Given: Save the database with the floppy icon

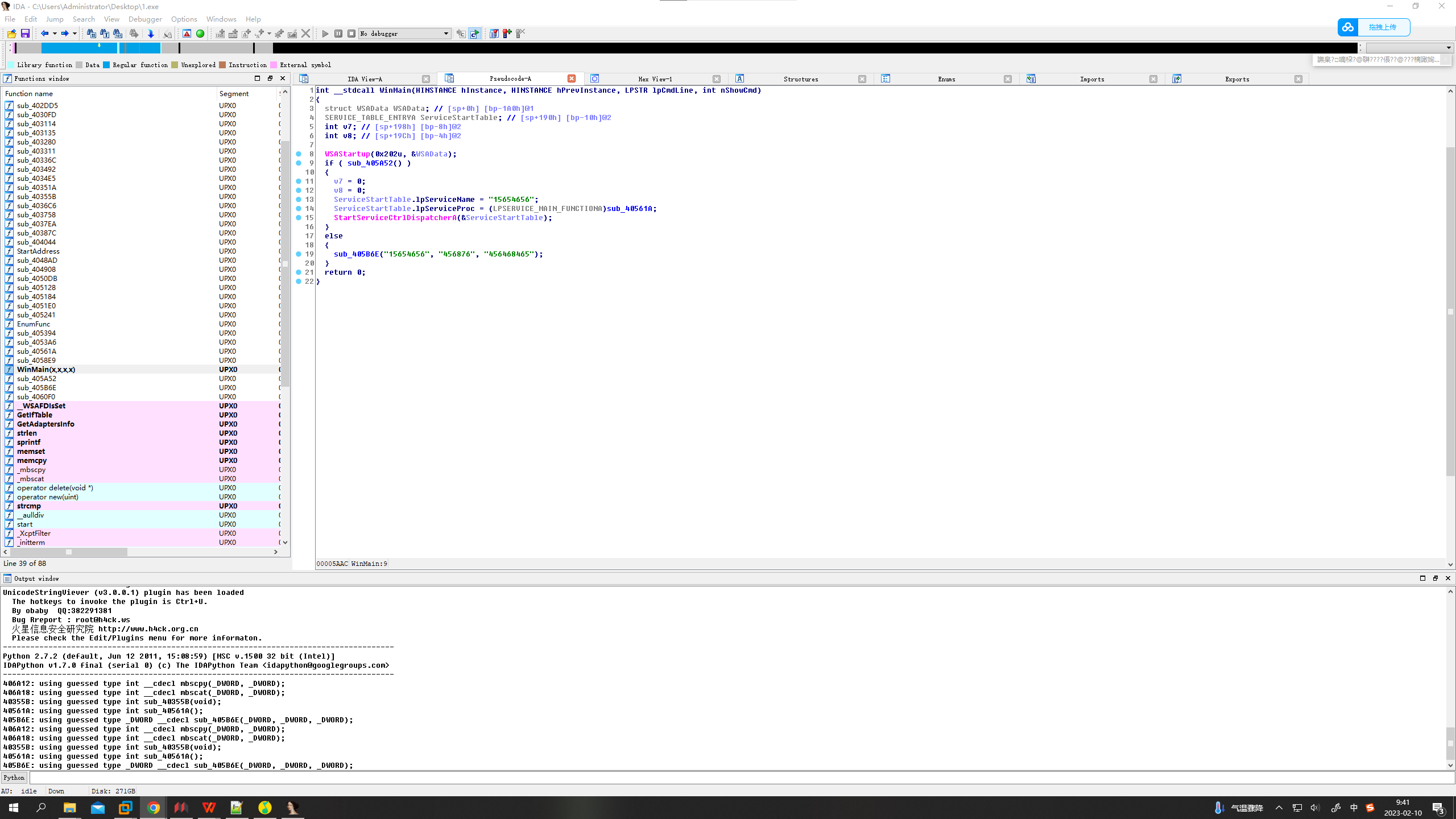Looking at the screenshot, I should [x=25, y=34].
